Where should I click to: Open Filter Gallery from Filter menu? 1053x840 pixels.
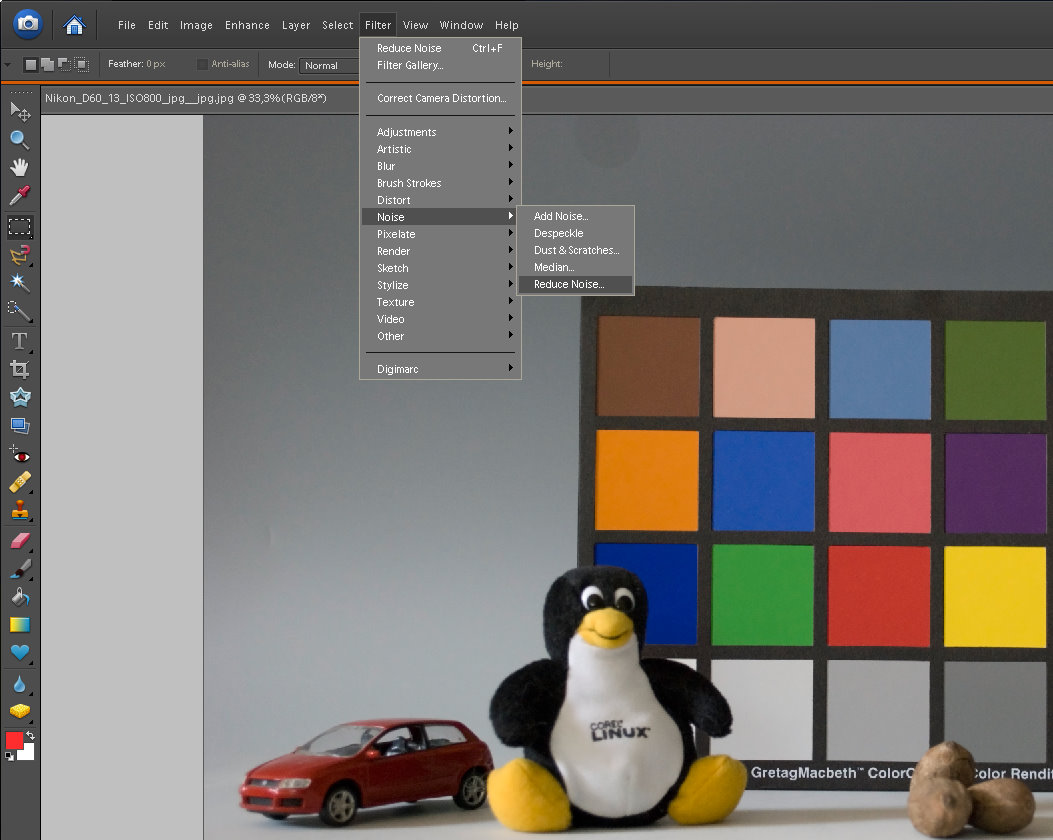click(x=410, y=65)
